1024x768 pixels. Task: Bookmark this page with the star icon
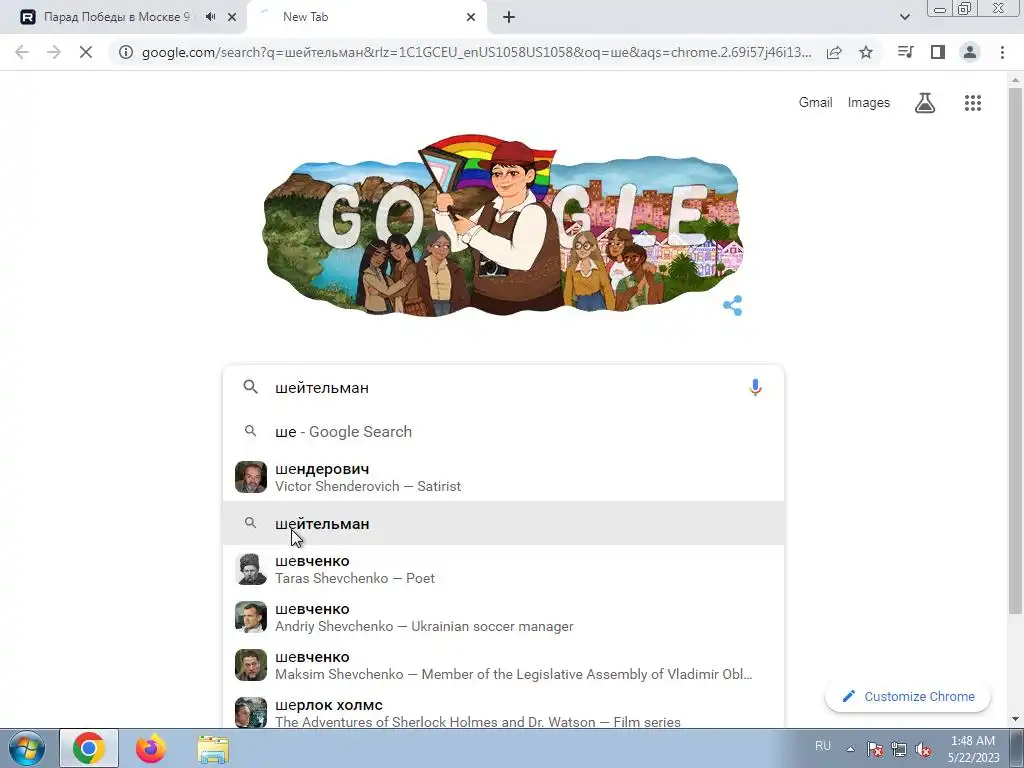point(866,52)
